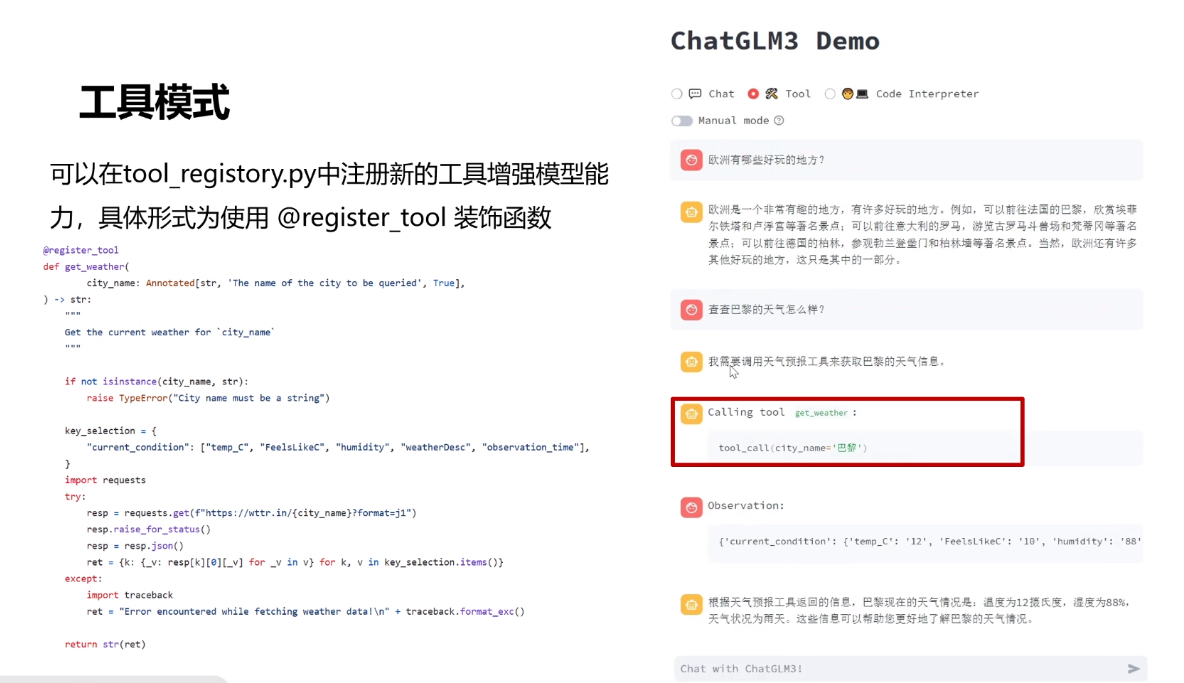This screenshot has width=1184, height=683.
Task: Click the wttr.in URL request line
Action: (x=251, y=512)
